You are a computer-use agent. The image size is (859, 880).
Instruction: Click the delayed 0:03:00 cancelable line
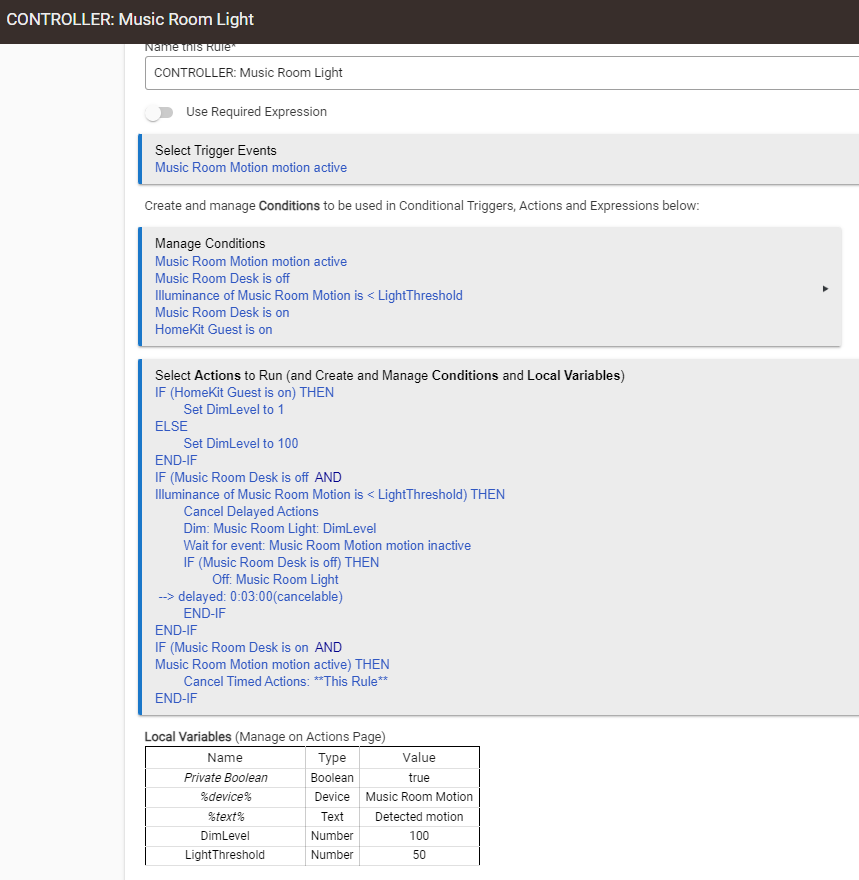[250, 596]
